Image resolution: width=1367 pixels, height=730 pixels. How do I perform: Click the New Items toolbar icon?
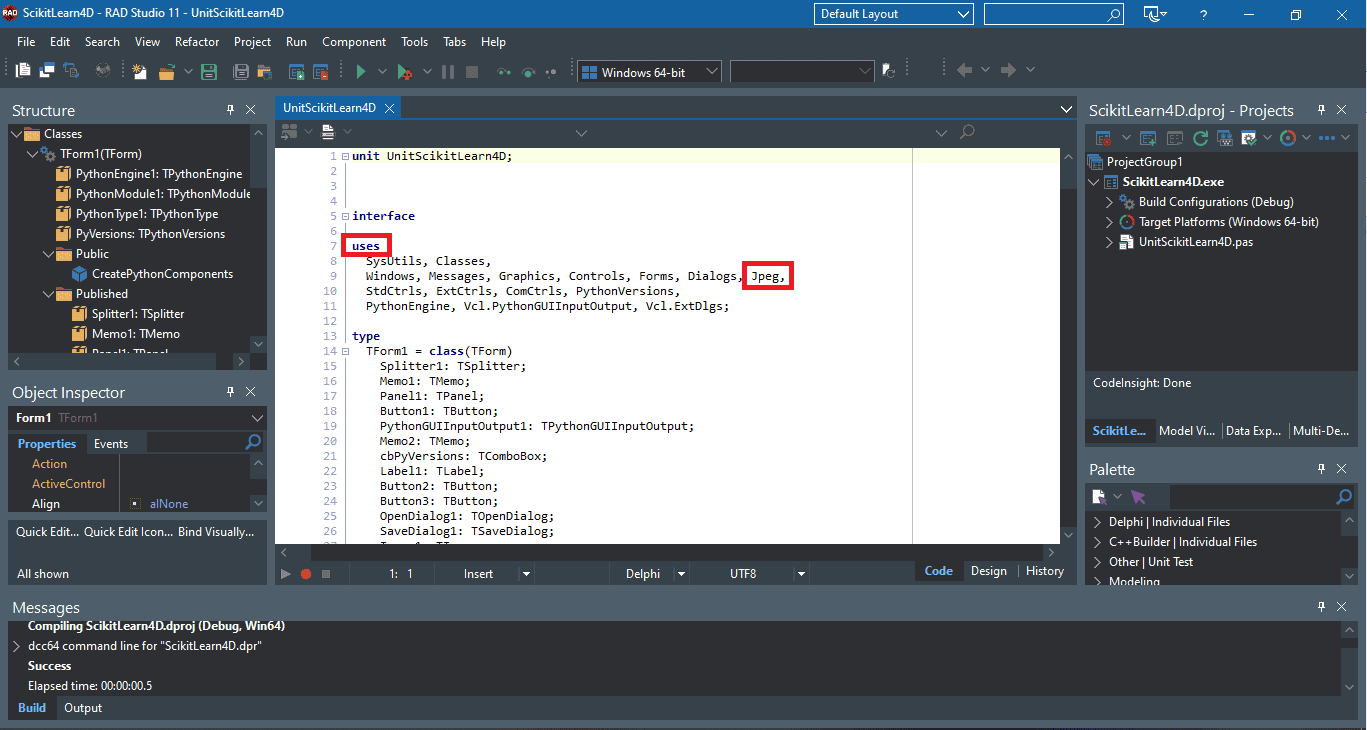140,71
